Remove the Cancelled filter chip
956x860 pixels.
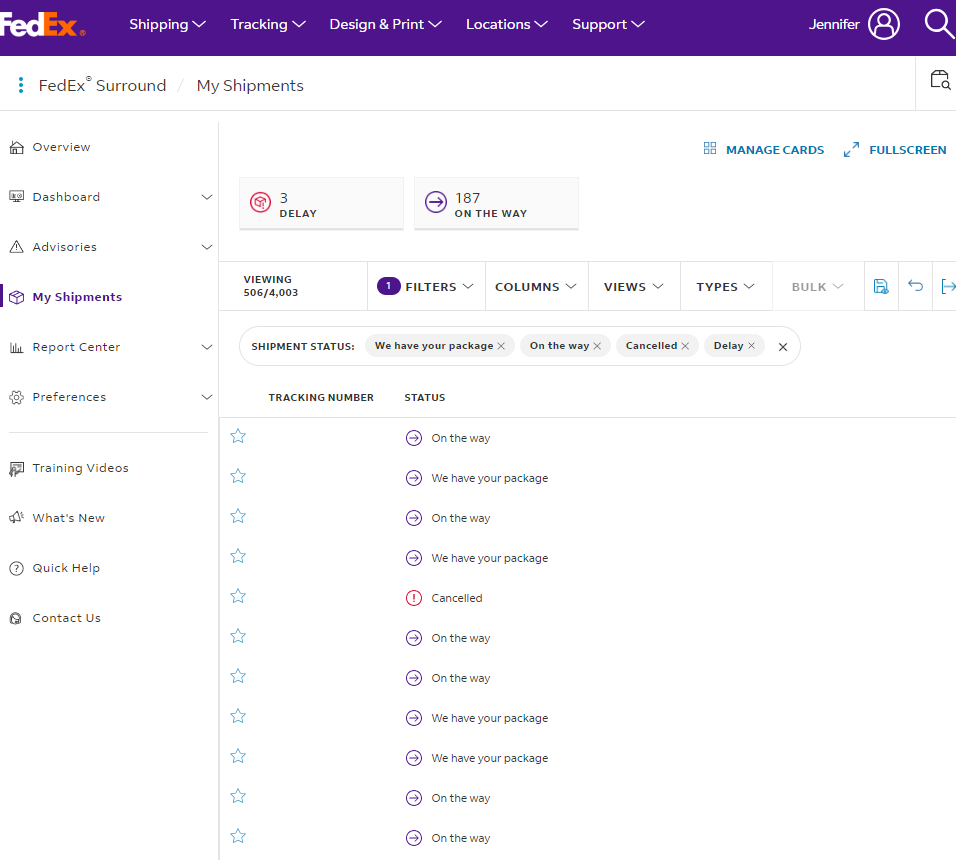(x=685, y=346)
